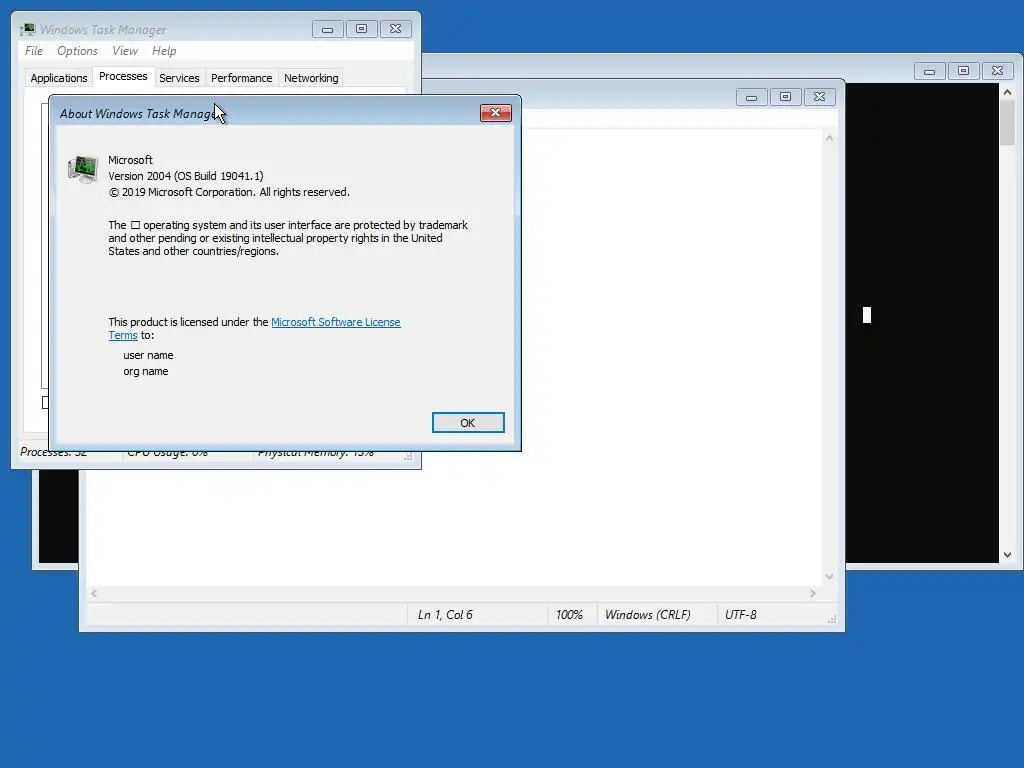Viewport: 1024px width, 768px height.
Task: Minimize the console window
Action: coord(929,71)
